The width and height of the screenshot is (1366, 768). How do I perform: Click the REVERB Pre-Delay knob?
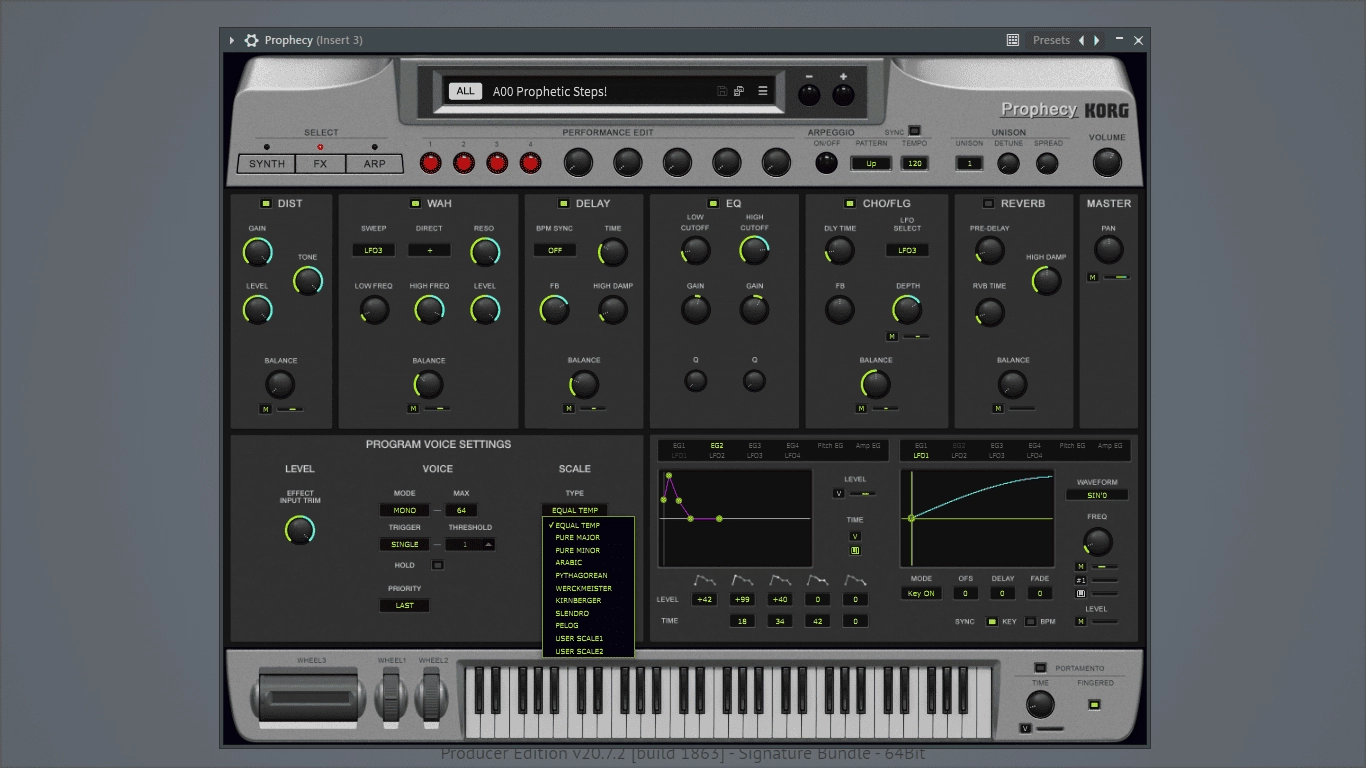989,251
